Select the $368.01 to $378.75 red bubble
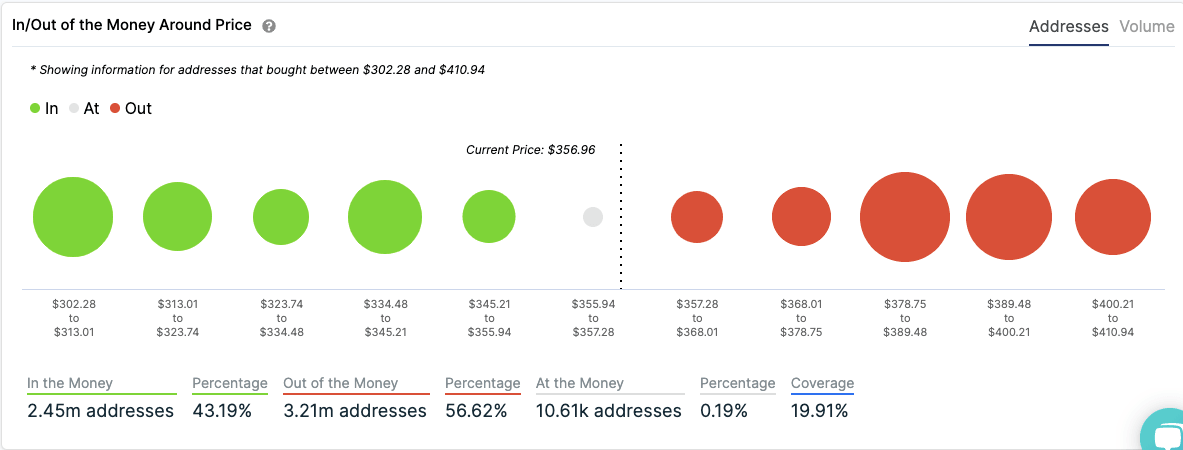1183x450 pixels. 801,217
